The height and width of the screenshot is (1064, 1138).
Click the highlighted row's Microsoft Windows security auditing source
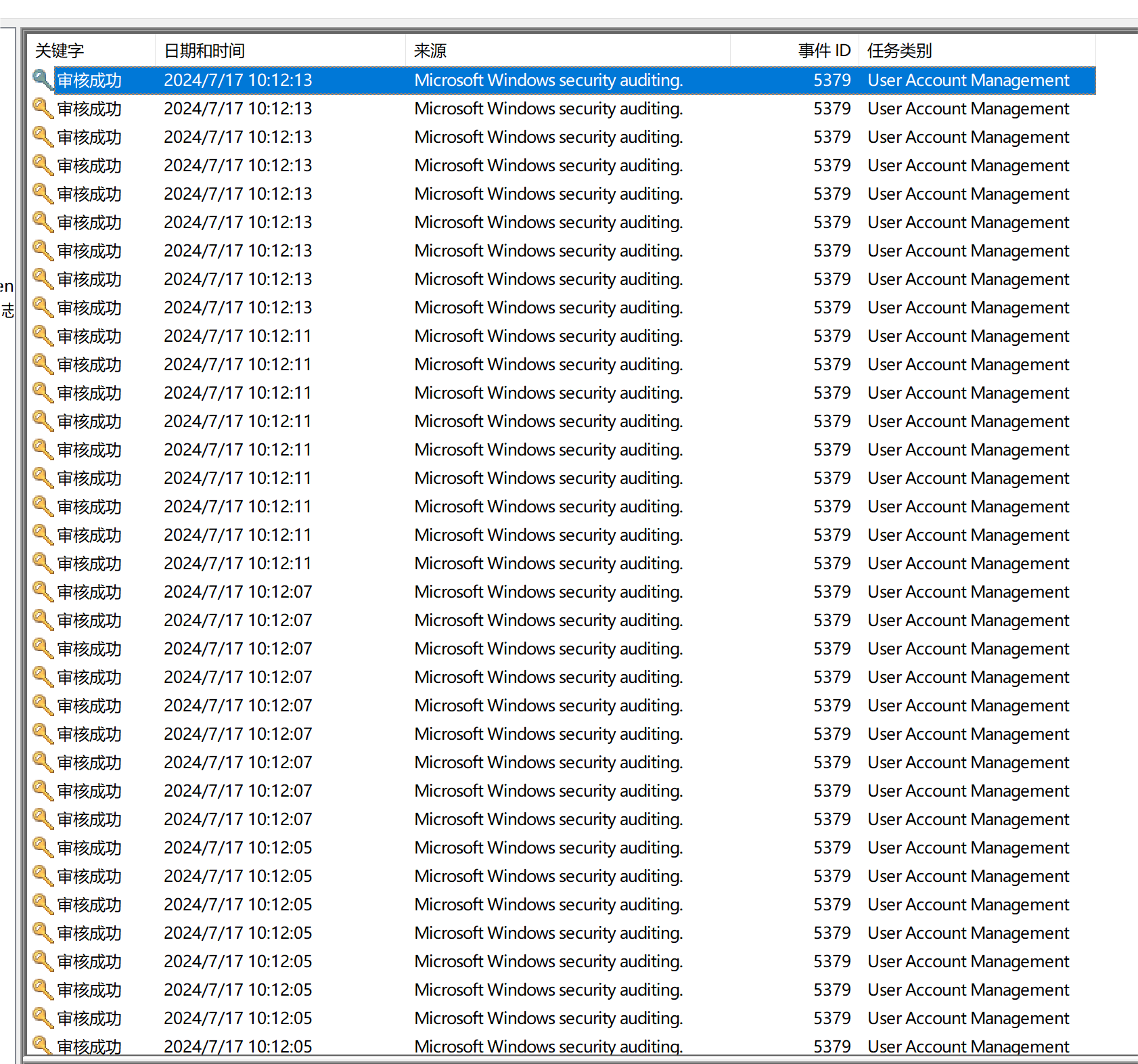pyautogui.click(x=549, y=81)
